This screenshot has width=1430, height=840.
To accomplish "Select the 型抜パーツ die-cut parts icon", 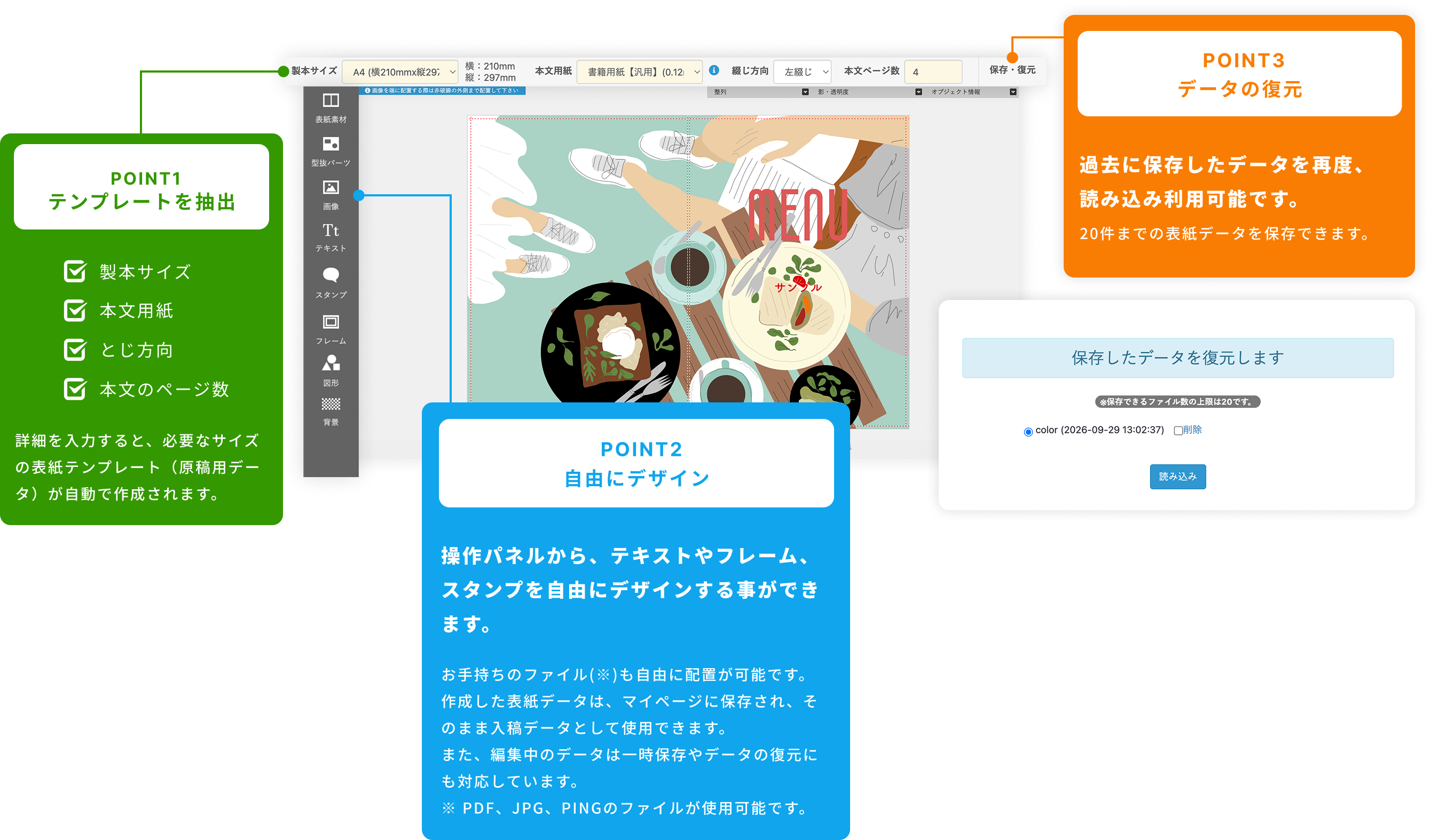I will pos(331,152).
